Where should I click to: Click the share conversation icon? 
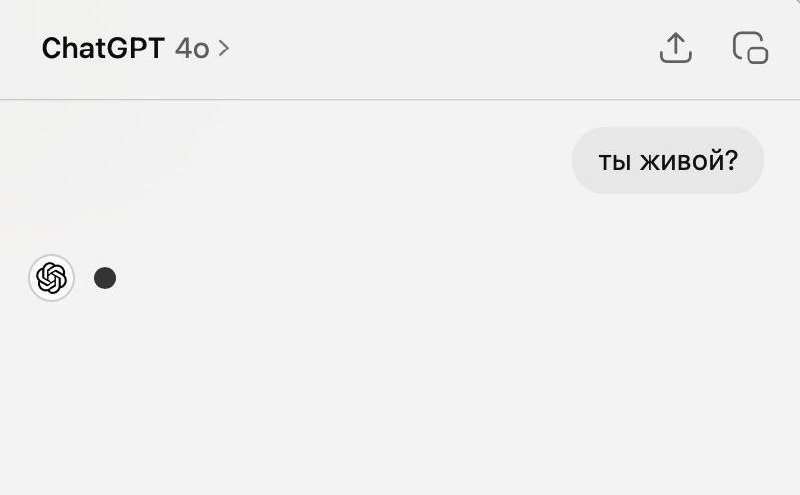(676, 48)
